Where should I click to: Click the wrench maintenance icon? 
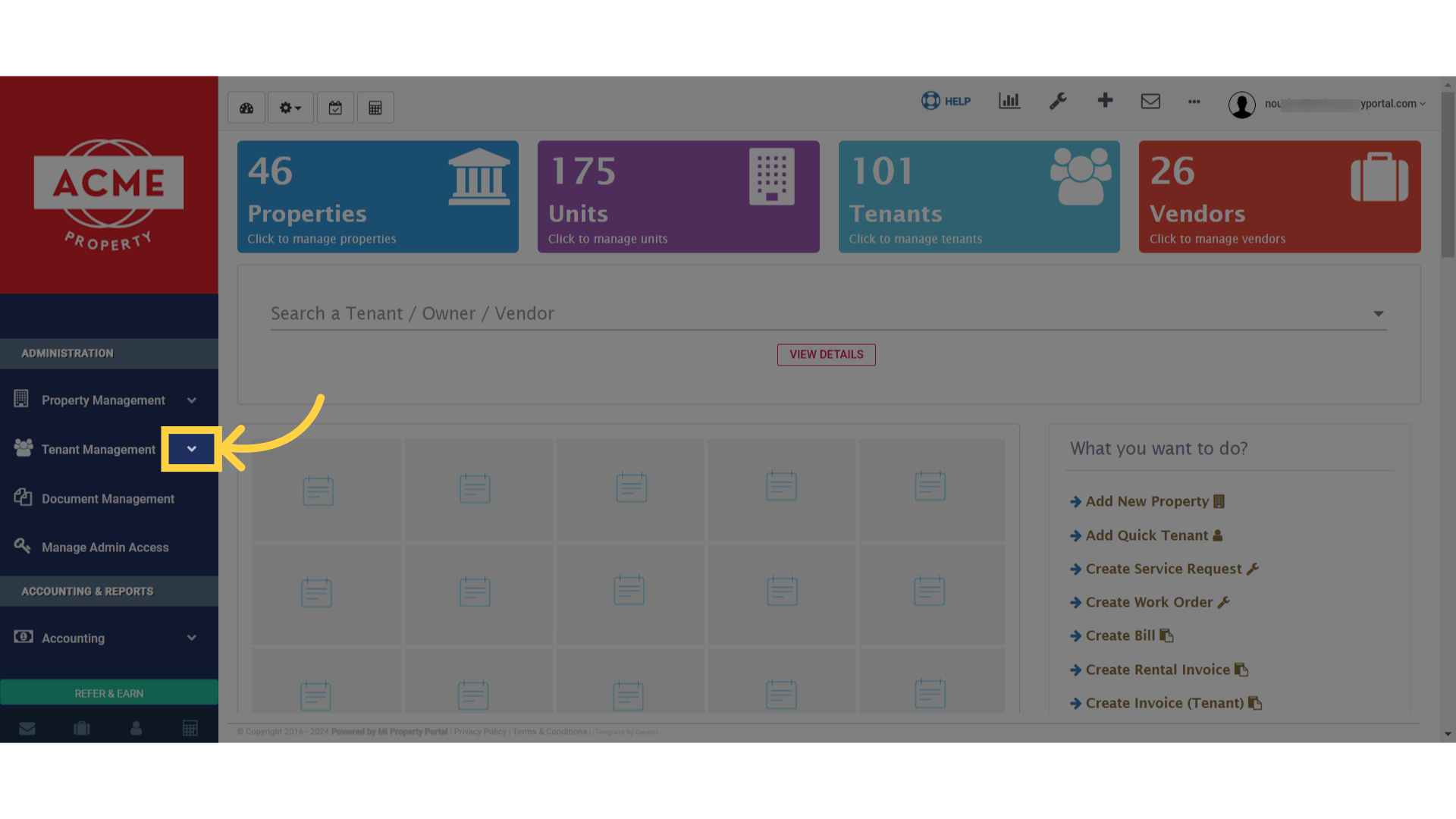click(1058, 101)
